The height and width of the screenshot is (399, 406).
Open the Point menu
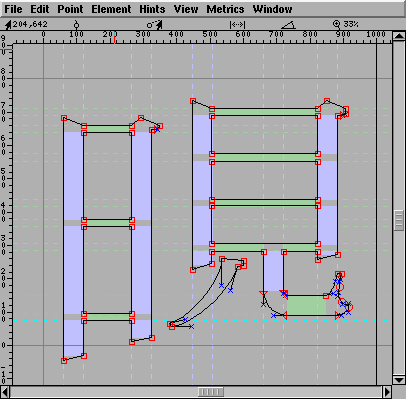click(x=70, y=9)
